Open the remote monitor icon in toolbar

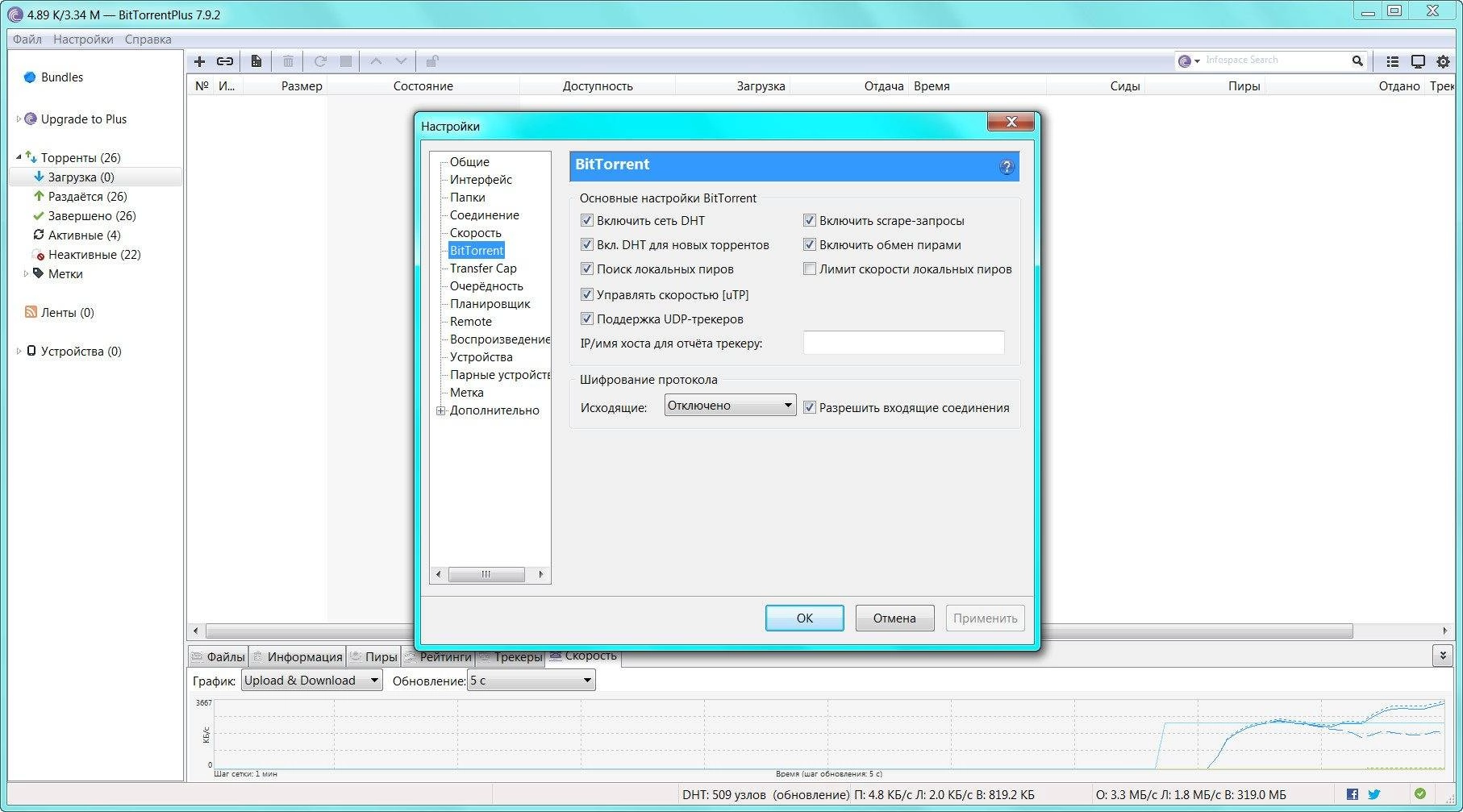[x=1418, y=61]
